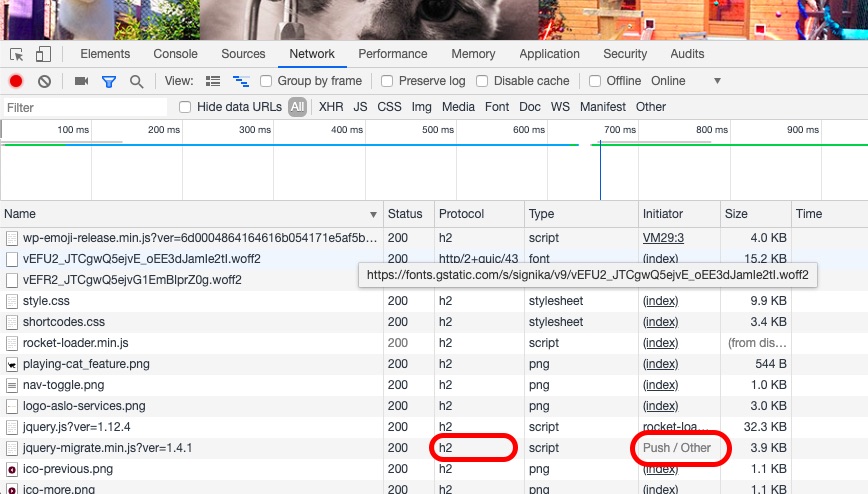
Task: Filter requests by Img
Action: pos(421,107)
